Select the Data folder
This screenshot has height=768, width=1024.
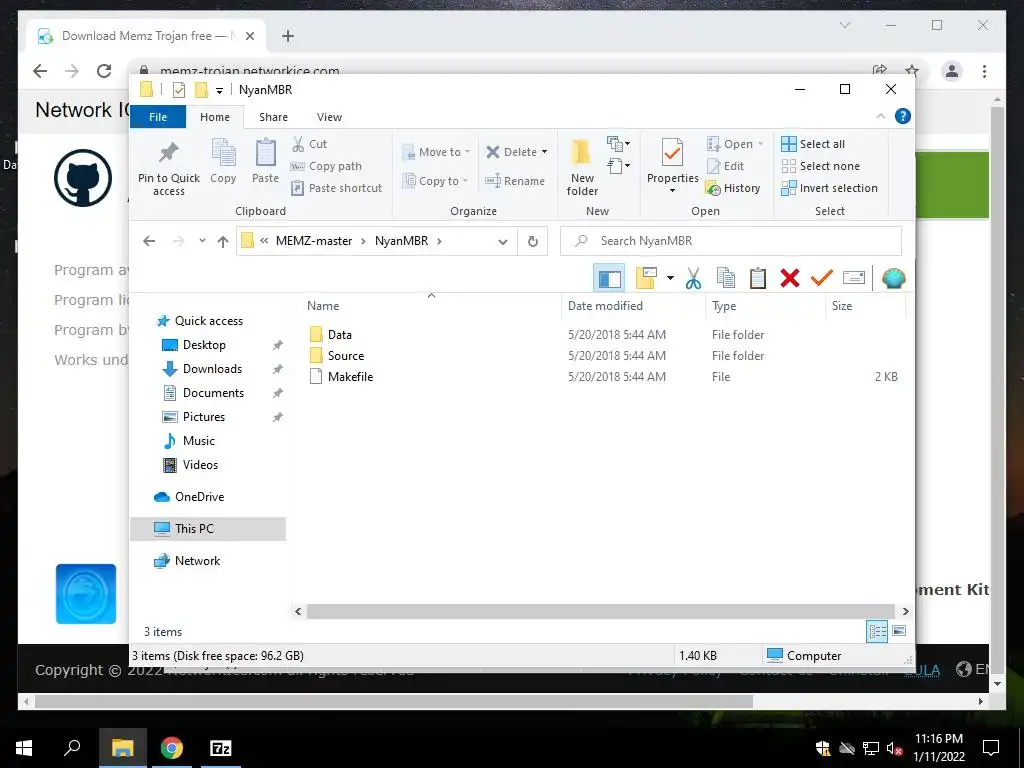[x=340, y=334]
